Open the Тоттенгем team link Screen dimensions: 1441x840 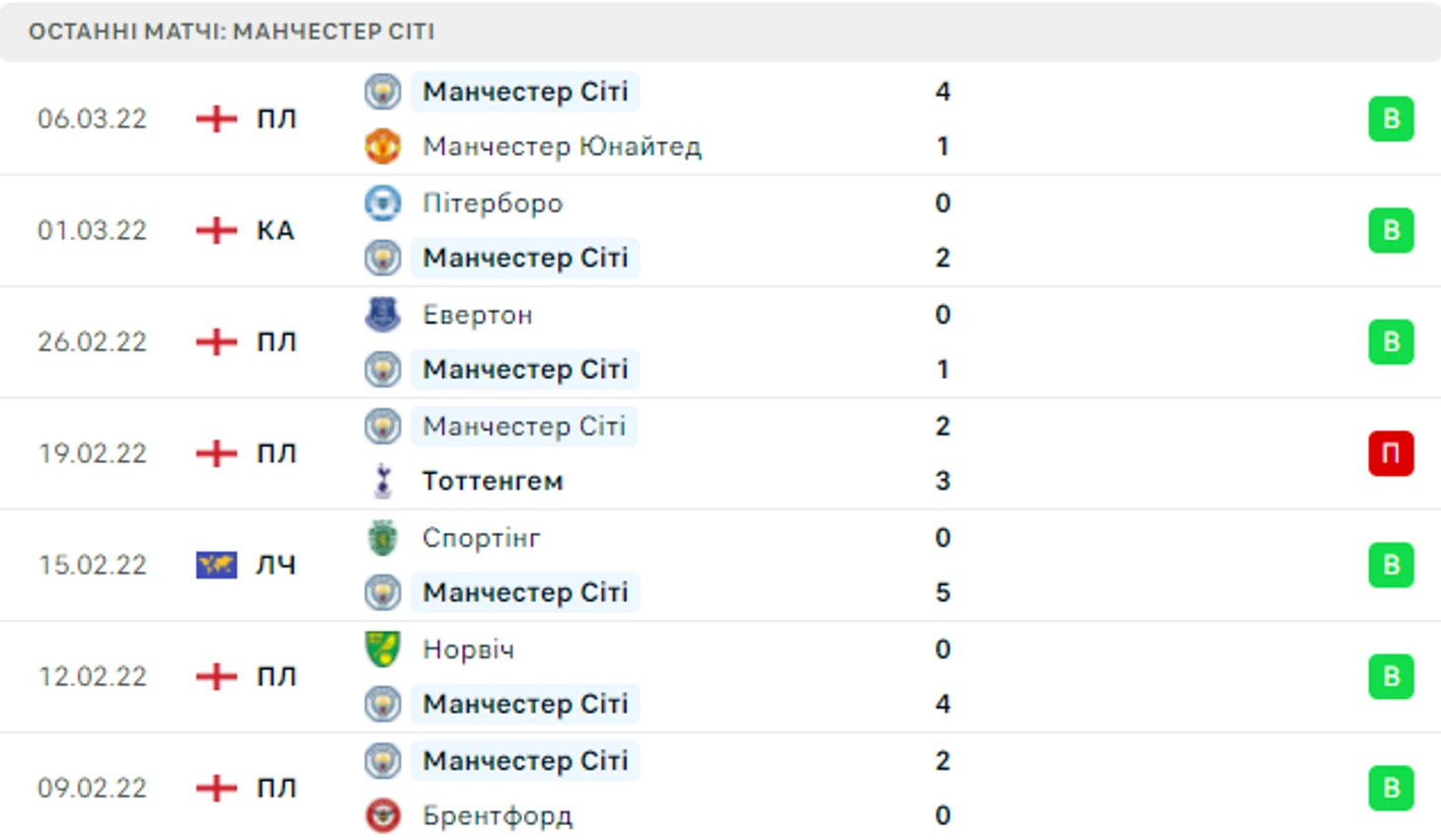tap(493, 481)
